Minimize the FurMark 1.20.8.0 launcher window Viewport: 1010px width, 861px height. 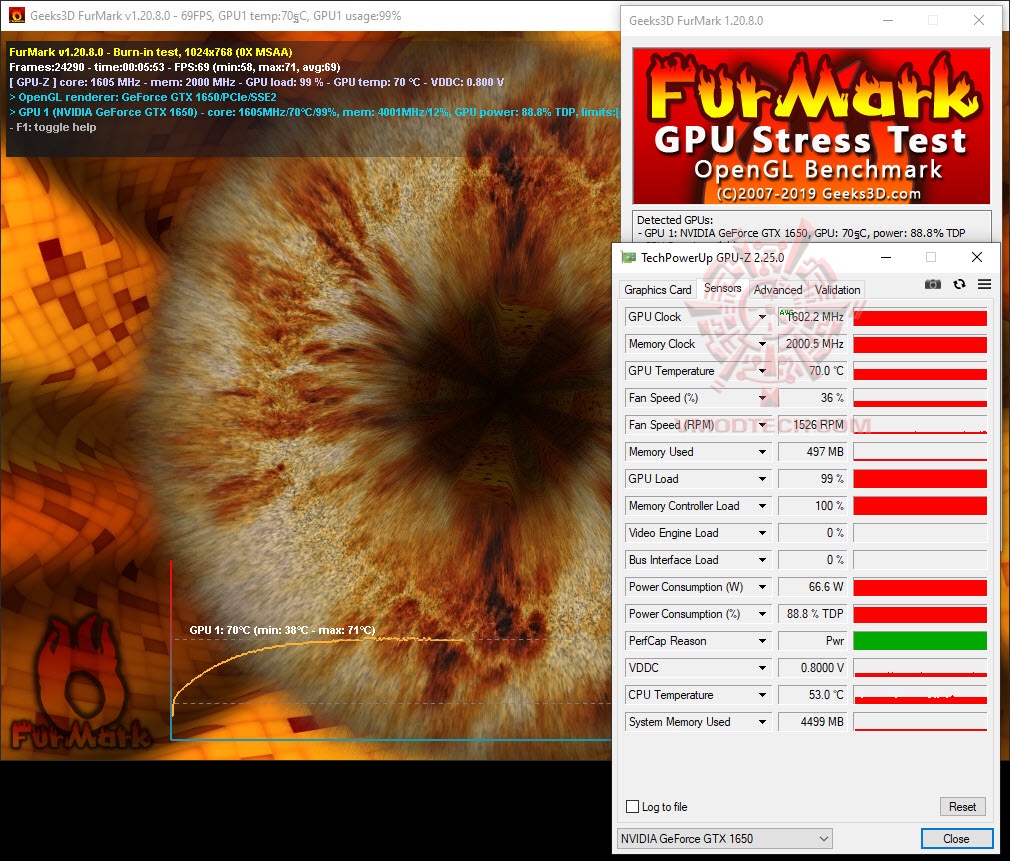pos(888,21)
